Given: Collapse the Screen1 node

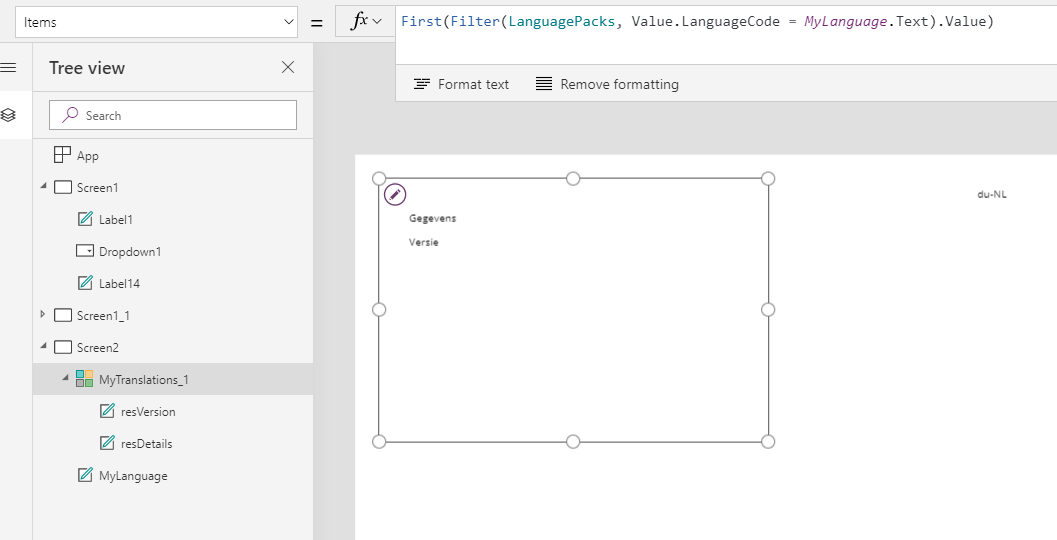Looking at the screenshot, I should point(43,186).
